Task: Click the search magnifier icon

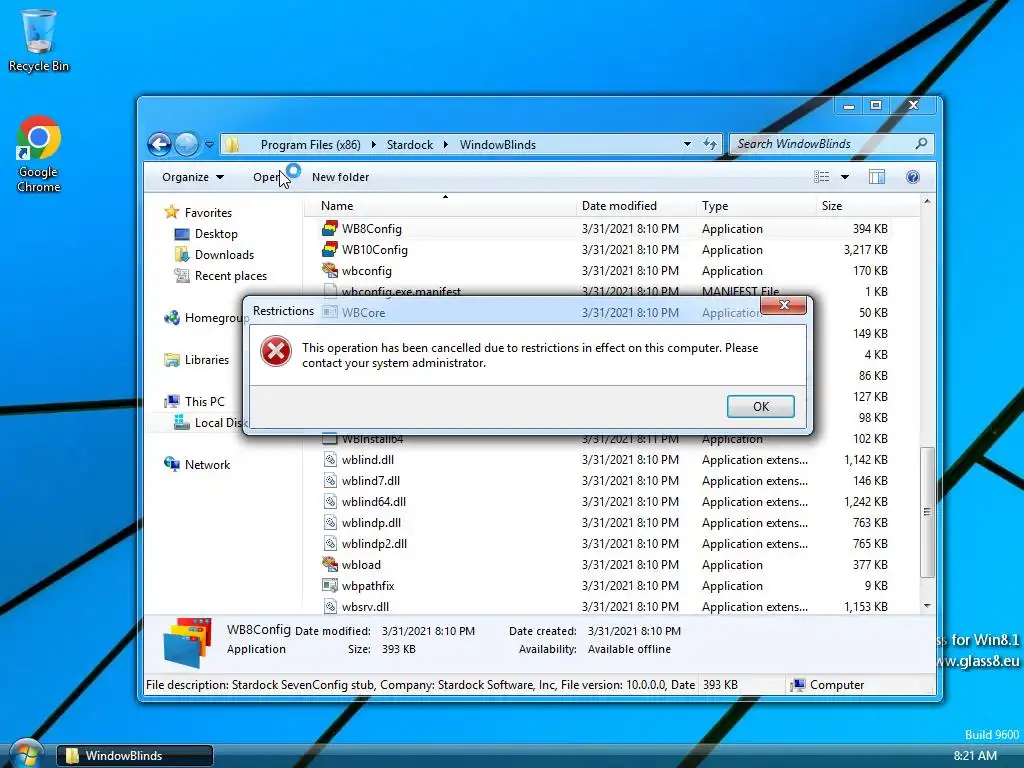Action: 921,143
